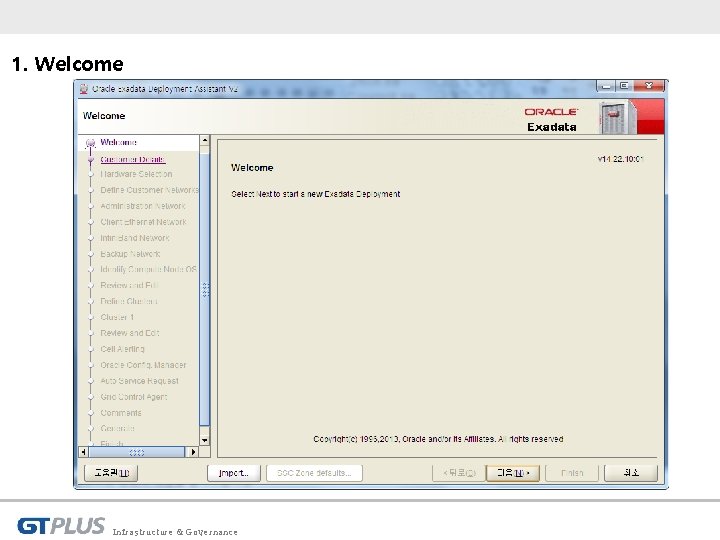
Task: Select the Backup Network step
Action: (x=130, y=254)
